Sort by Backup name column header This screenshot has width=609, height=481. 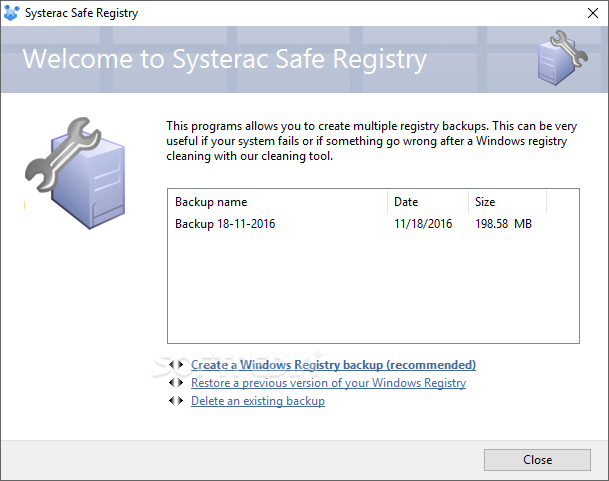(x=278, y=202)
